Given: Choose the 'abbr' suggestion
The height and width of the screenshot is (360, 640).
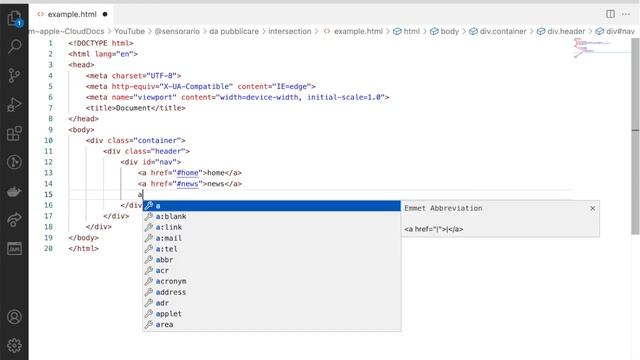Looking at the screenshot, I should tap(272, 260).
